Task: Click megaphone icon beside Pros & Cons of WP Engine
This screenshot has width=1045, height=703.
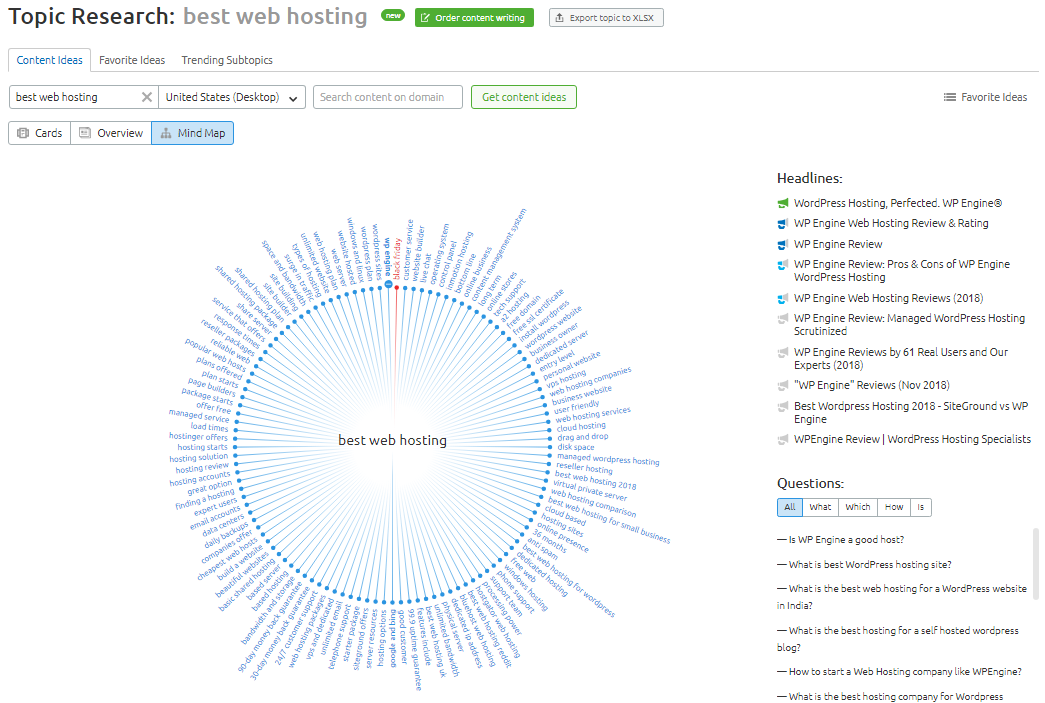Action: pos(783,265)
